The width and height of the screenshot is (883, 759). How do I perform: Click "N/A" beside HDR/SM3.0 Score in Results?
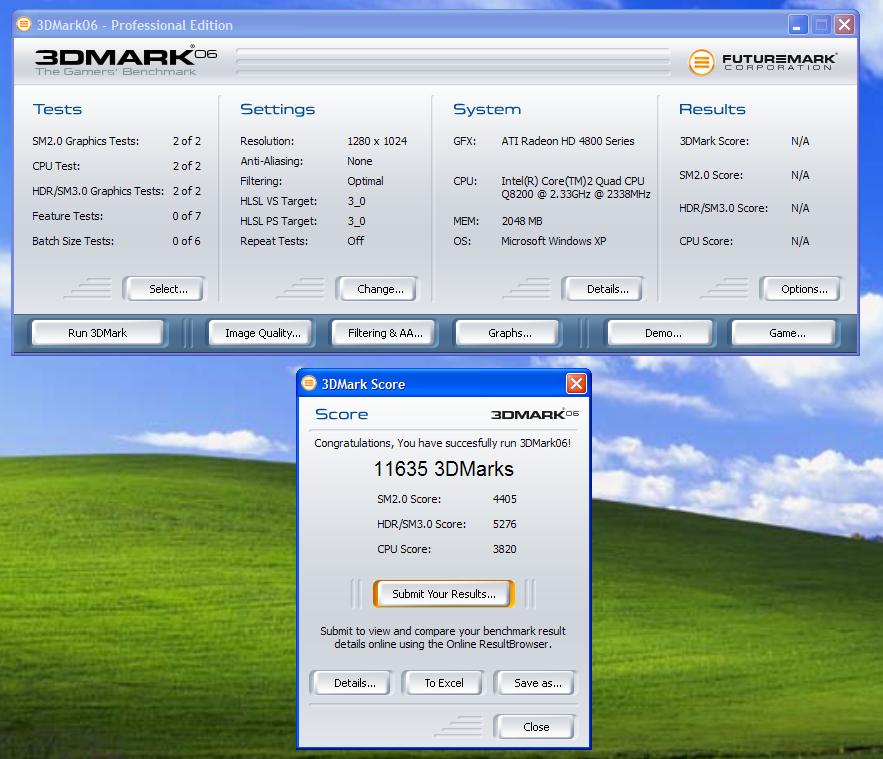(800, 208)
